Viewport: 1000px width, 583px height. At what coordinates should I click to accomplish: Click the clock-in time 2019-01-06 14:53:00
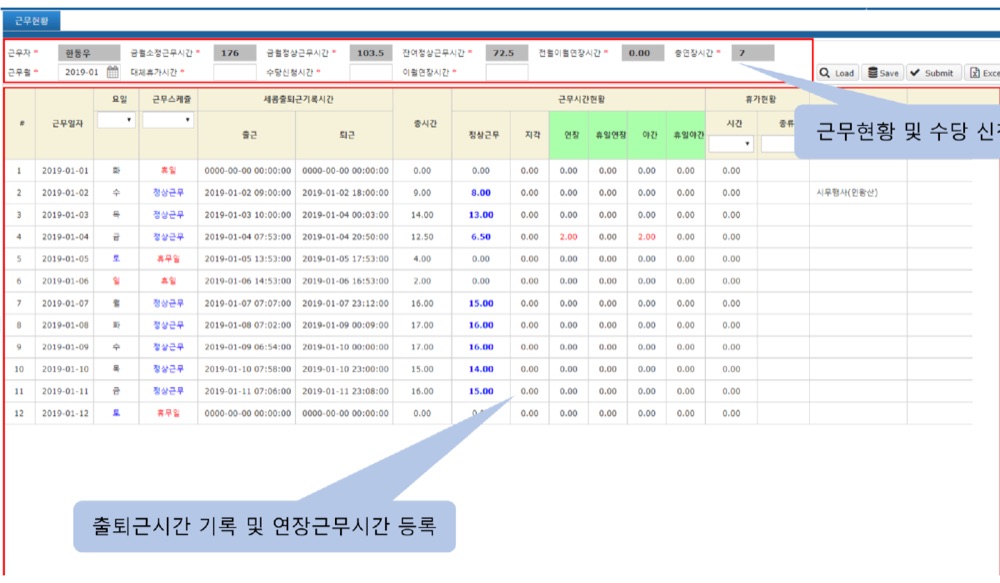247,281
